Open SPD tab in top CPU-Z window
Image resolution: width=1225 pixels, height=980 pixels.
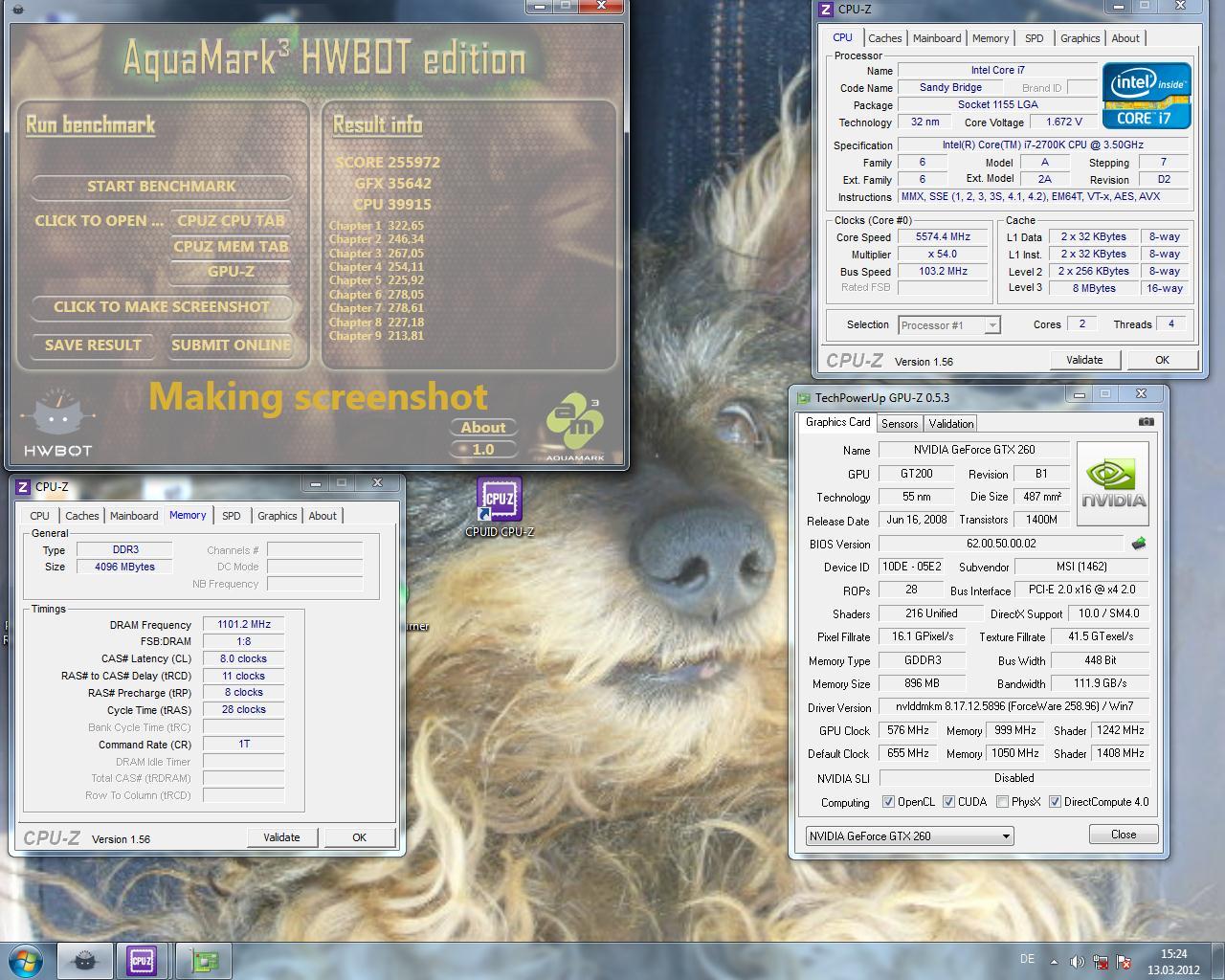(1035, 38)
